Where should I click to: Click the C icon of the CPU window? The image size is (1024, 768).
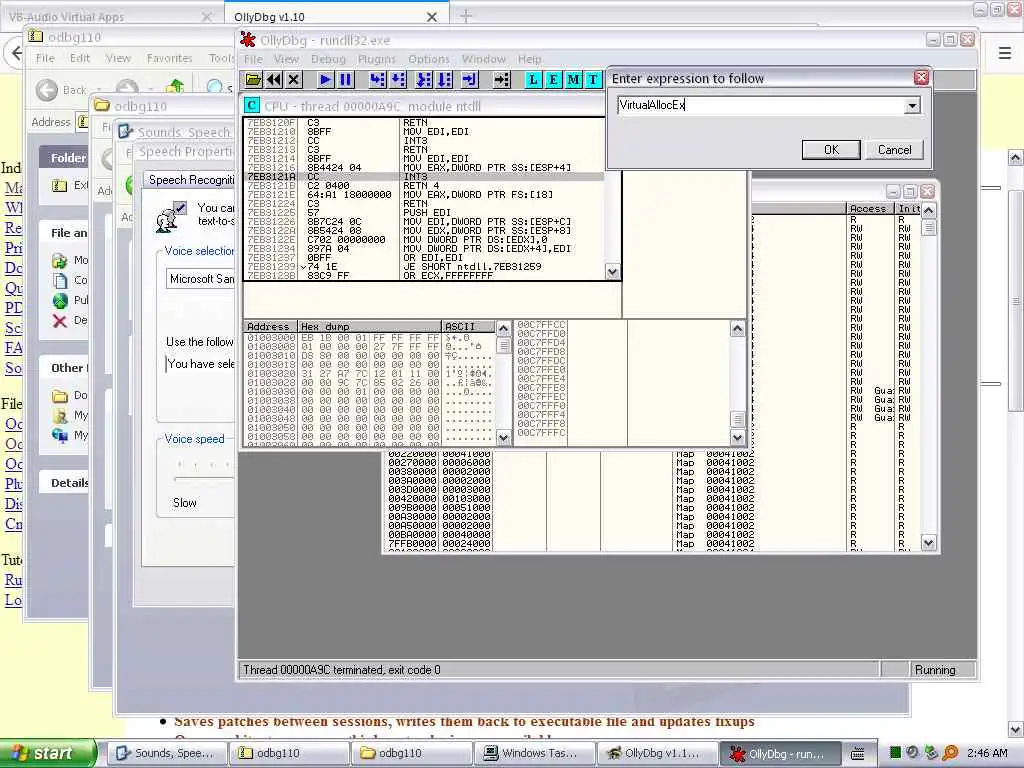[x=251, y=106]
